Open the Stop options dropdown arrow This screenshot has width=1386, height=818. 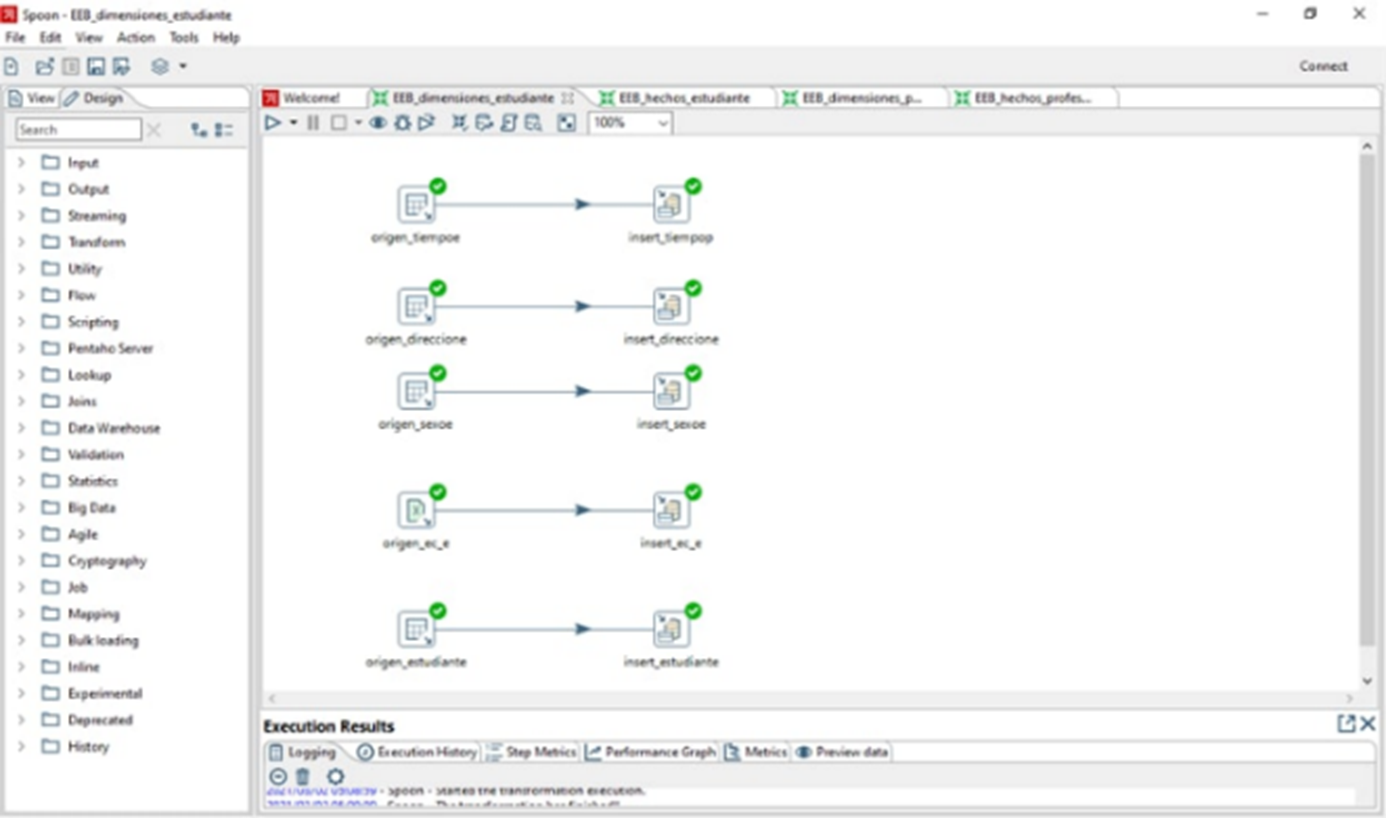(358, 122)
